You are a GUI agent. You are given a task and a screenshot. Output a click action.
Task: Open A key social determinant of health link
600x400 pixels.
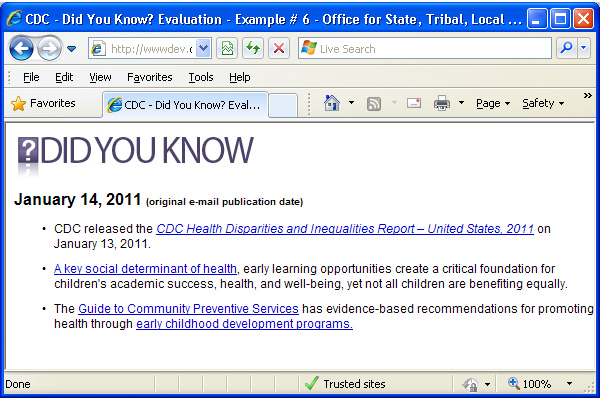145,269
